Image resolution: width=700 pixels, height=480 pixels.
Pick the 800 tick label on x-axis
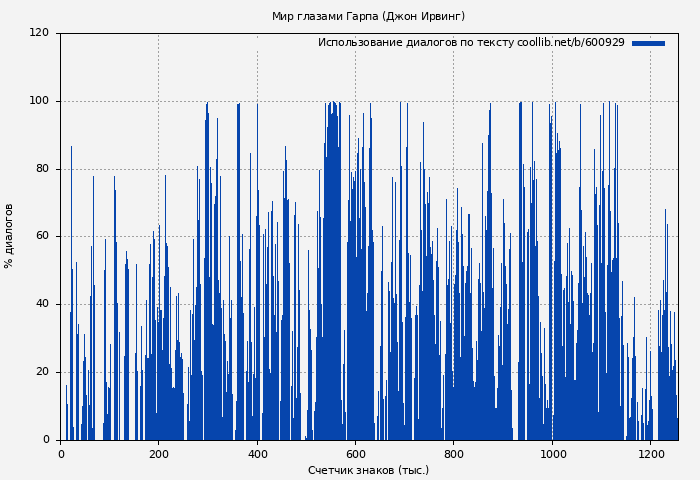point(454,454)
